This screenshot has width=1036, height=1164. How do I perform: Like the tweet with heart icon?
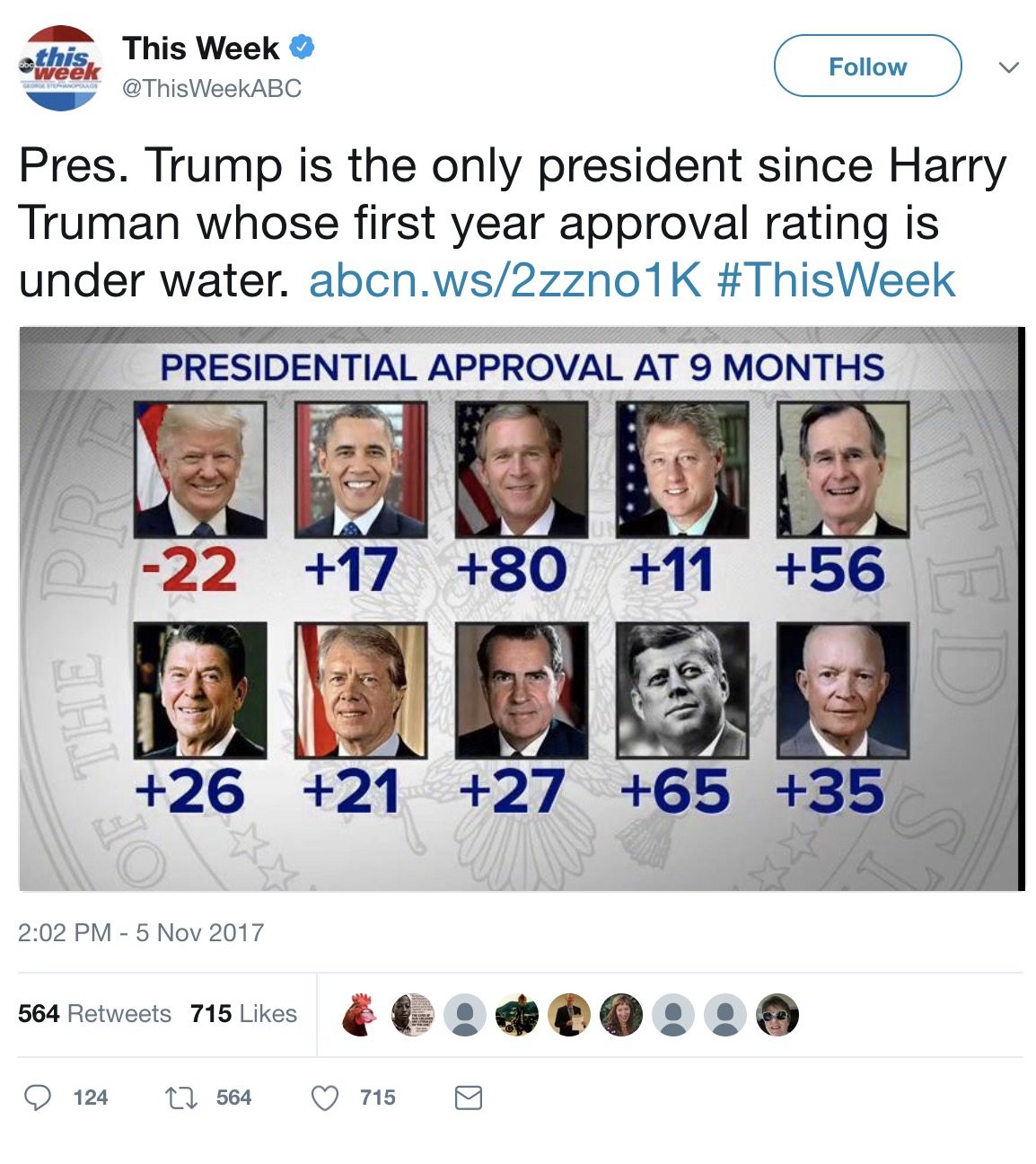pyautogui.click(x=324, y=1098)
